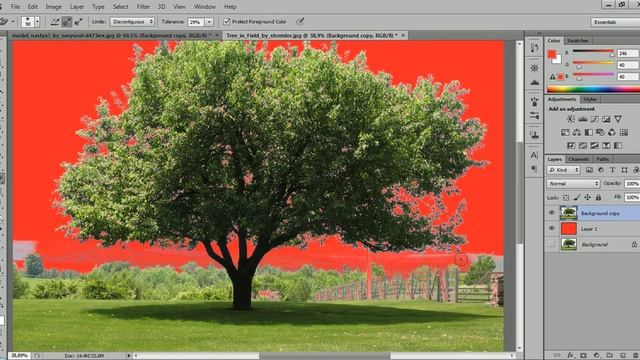This screenshot has height=360, width=640.
Task: Open the Image menu
Action: click(53, 7)
